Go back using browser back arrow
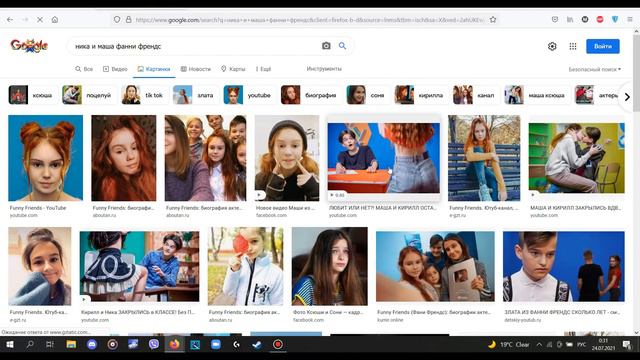The width and height of the screenshot is (640, 360). point(10,20)
